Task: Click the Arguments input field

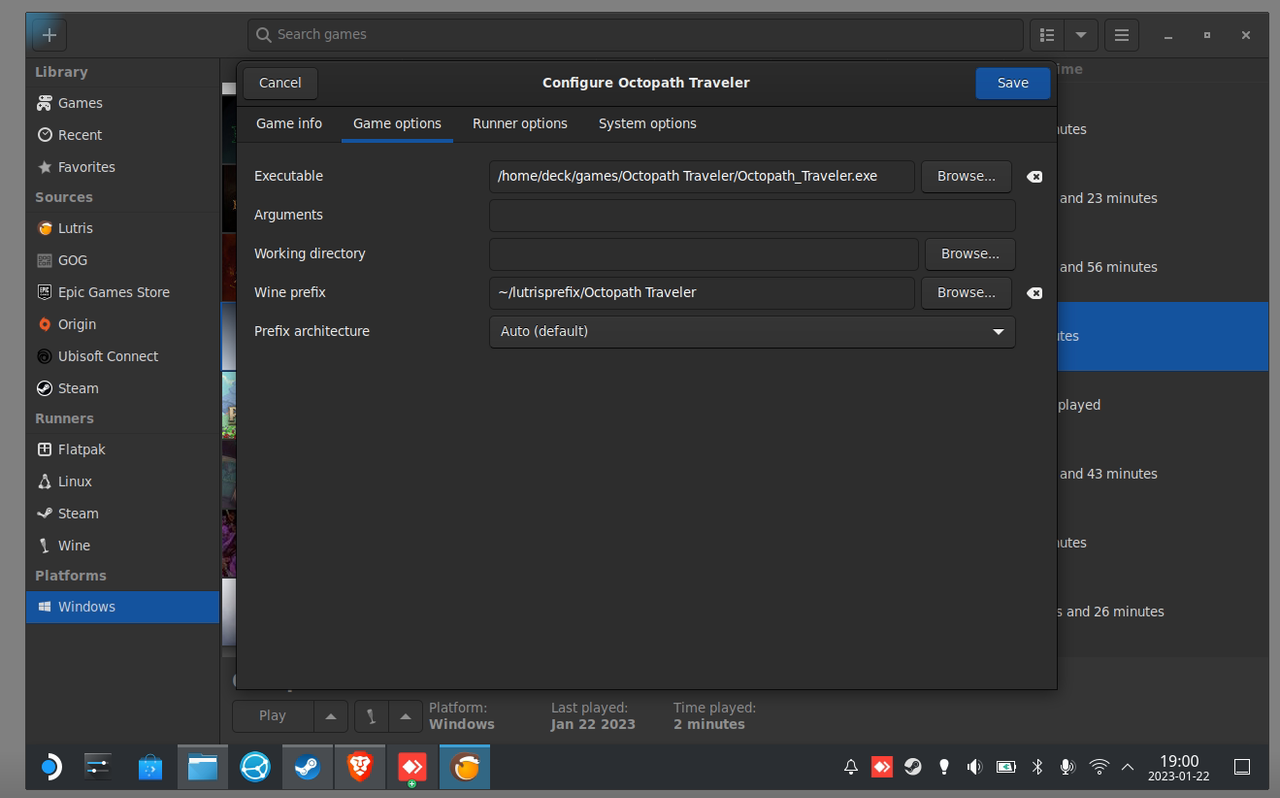Action: click(752, 215)
